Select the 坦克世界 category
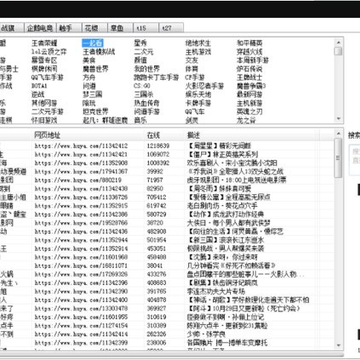 95,111
